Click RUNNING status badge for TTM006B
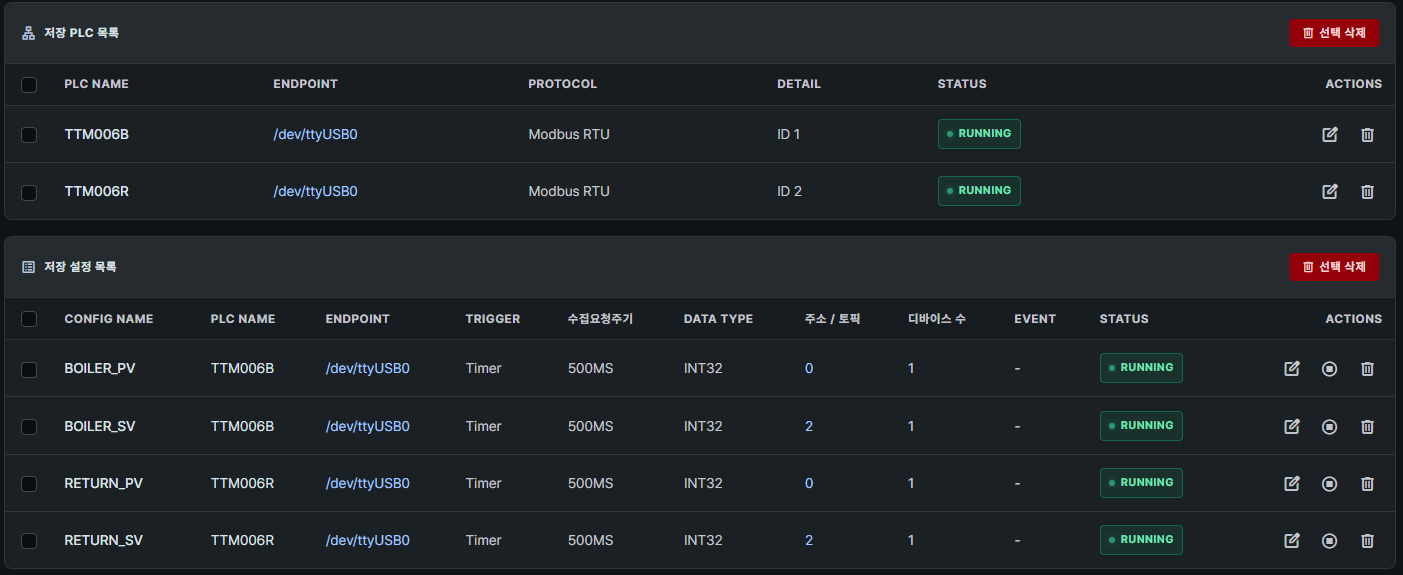Image resolution: width=1403 pixels, height=575 pixels. pyautogui.click(x=979, y=134)
